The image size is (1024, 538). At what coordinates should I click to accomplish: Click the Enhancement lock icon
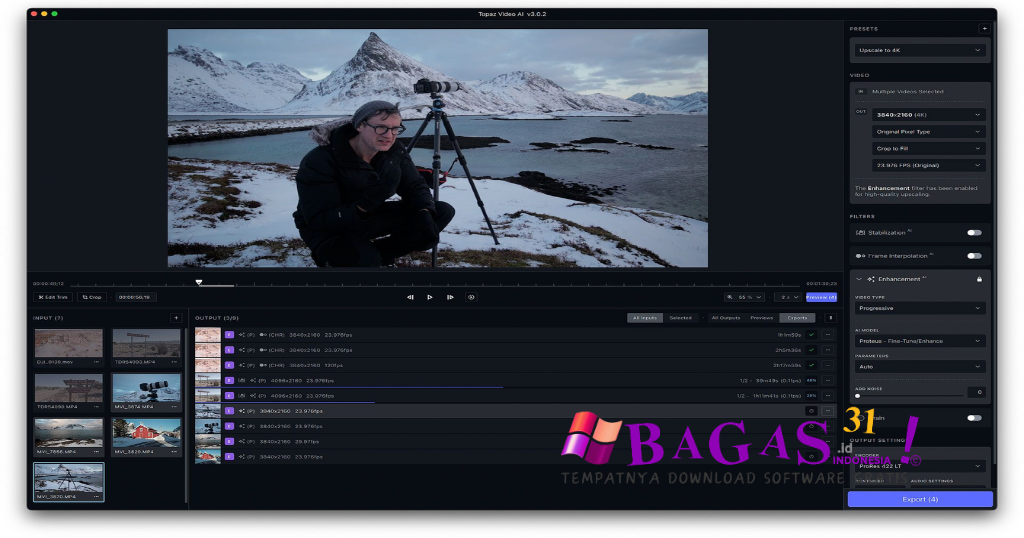[979, 279]
